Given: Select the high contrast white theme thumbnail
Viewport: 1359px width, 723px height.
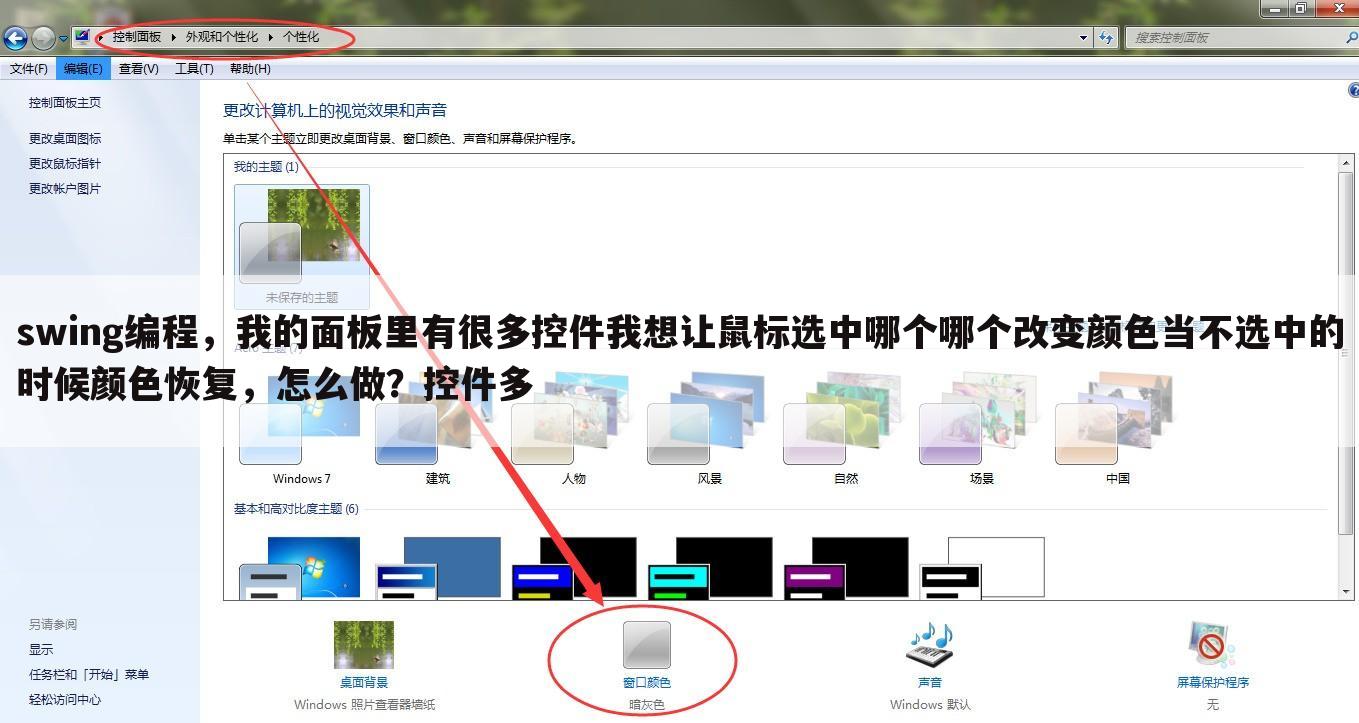Looking at the screenshot, I should pos(981,568).
